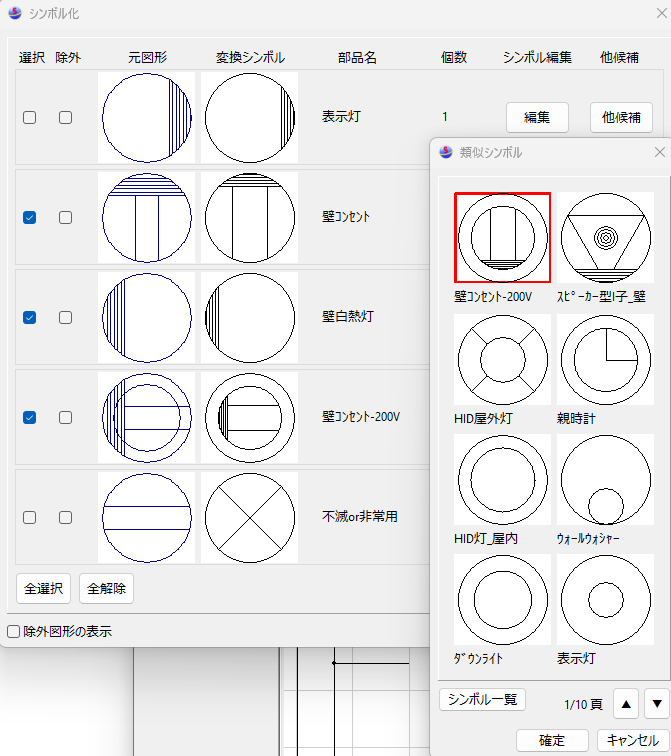Screen dimensions: 671x756
Task: Confirm selection with 確定 button
Action: (x=552, y=740)
